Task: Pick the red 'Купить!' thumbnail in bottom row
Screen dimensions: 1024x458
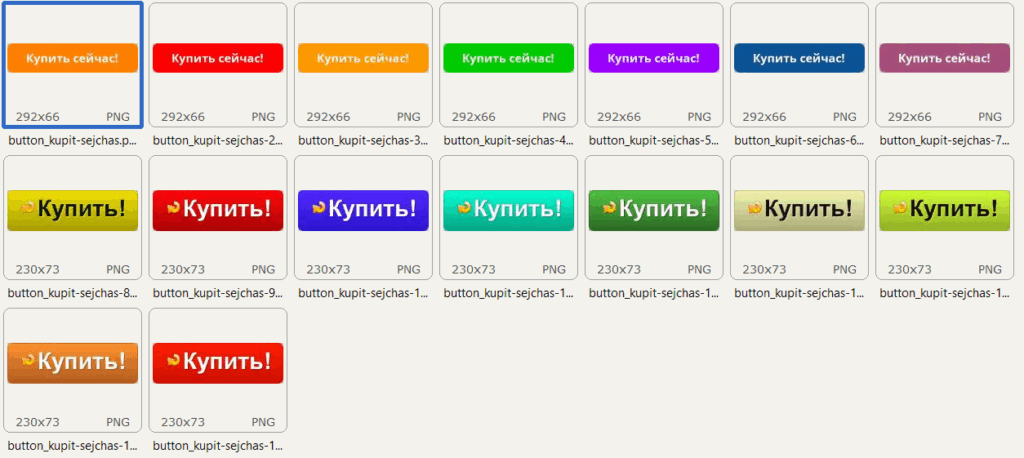Action: [217, 363]
